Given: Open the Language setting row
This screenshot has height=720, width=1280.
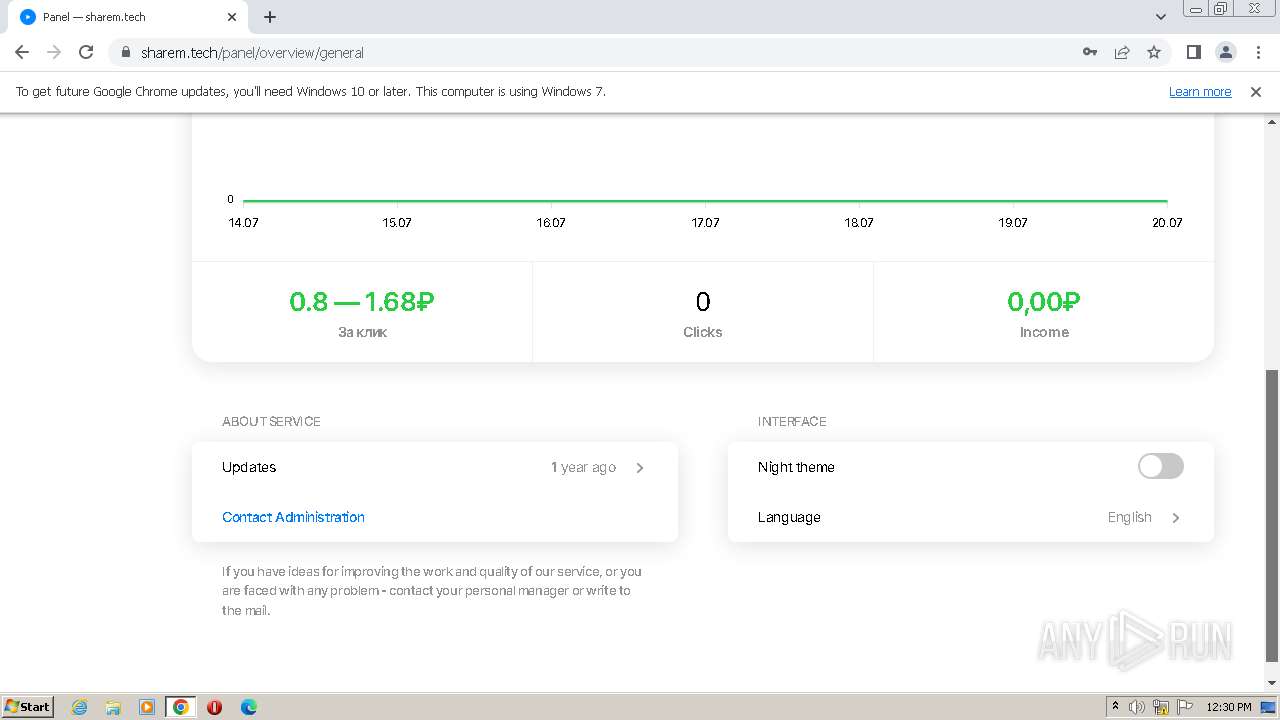Looking at the screenshot, I should 971,517.
